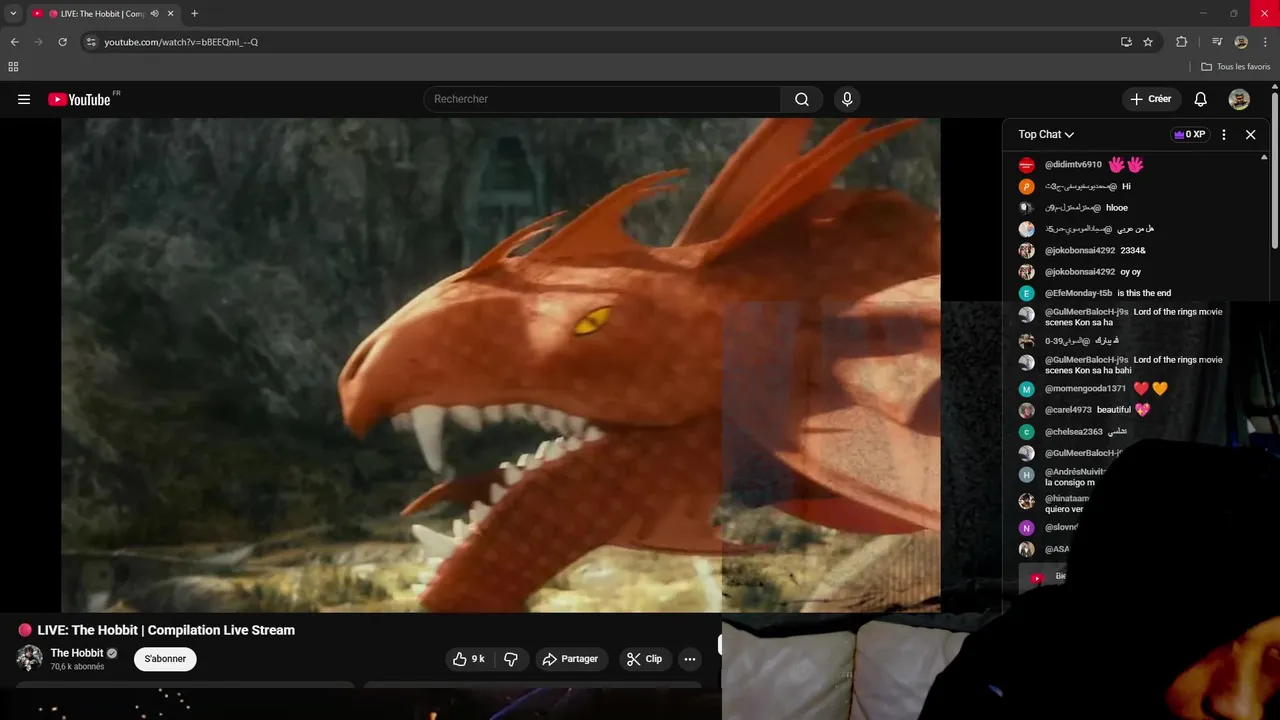The image size is (1280, 720).
Task: Open the notifications bell
Action: [1201, 99]
